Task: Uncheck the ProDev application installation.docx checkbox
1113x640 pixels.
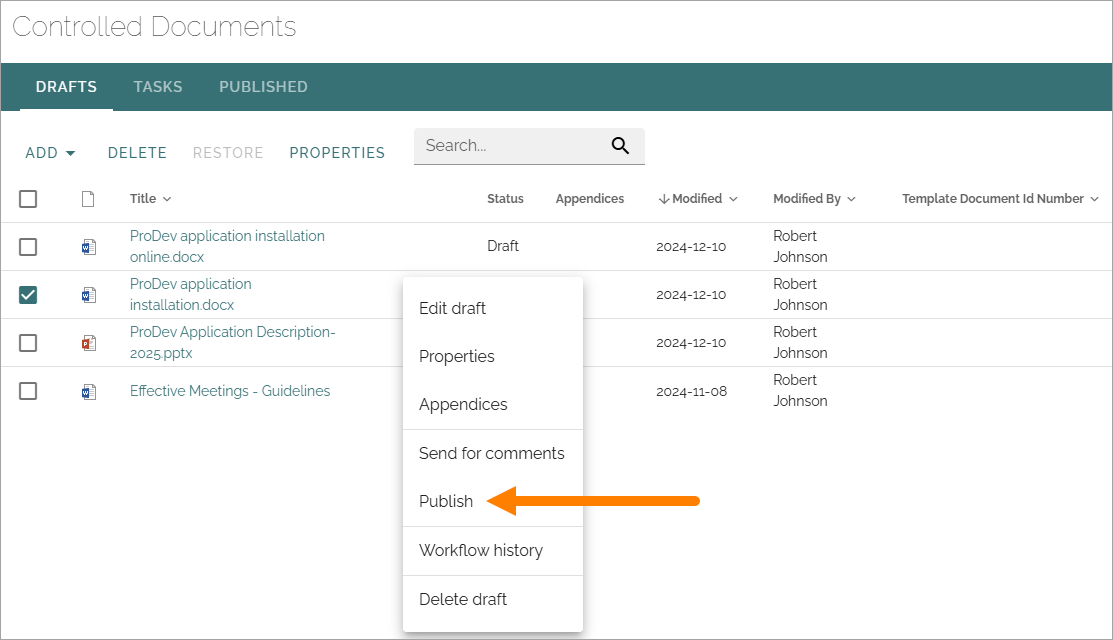Action: (28, 294)
